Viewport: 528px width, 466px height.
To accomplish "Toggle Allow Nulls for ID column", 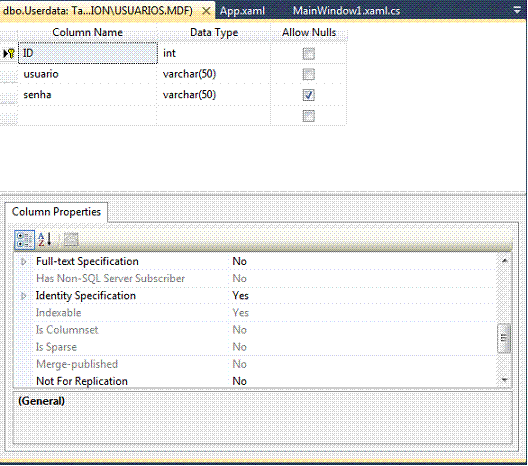I will pyautogui.click(x=308, y=54).
